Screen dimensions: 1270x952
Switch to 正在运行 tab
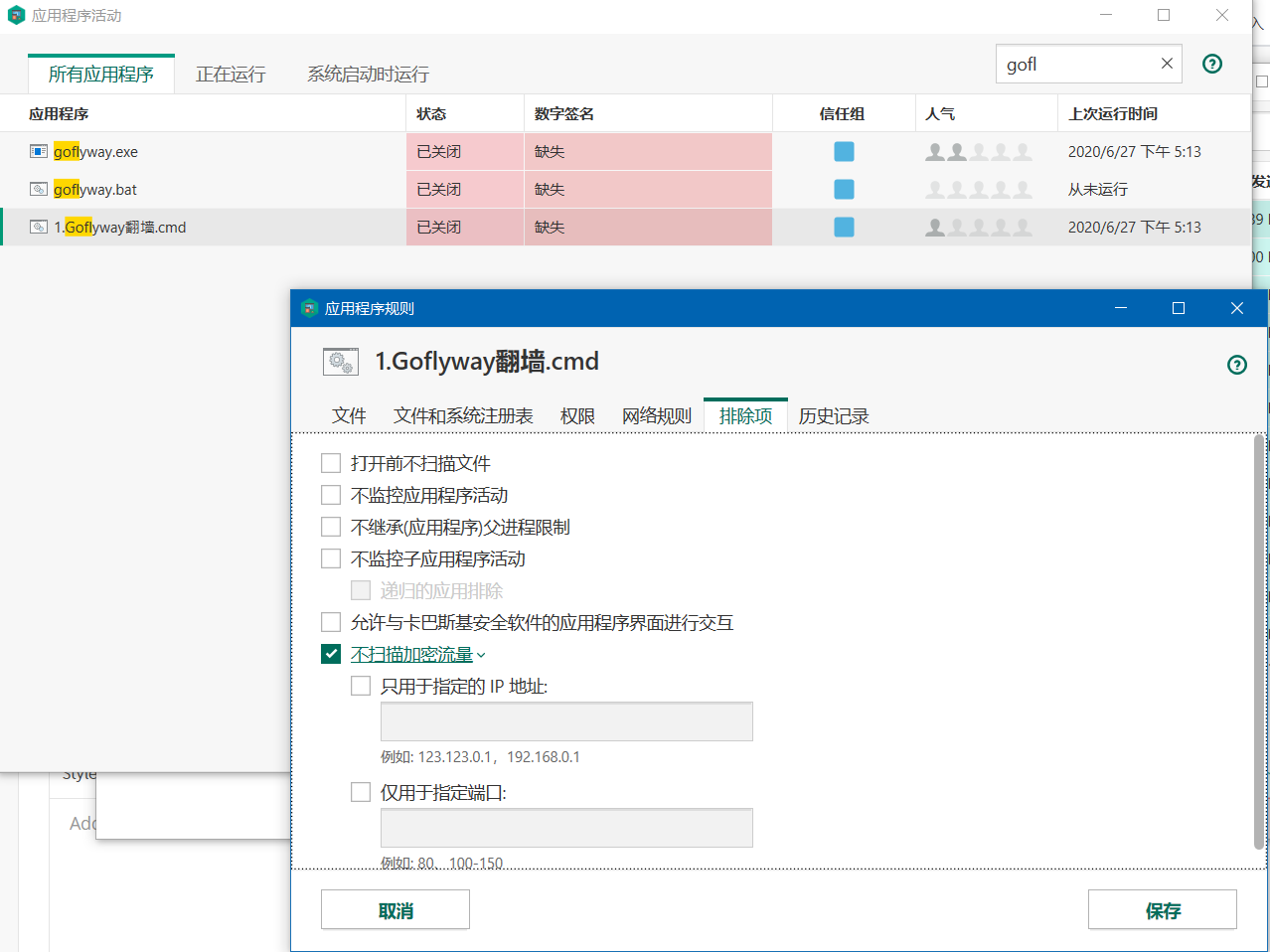[231, 75]
